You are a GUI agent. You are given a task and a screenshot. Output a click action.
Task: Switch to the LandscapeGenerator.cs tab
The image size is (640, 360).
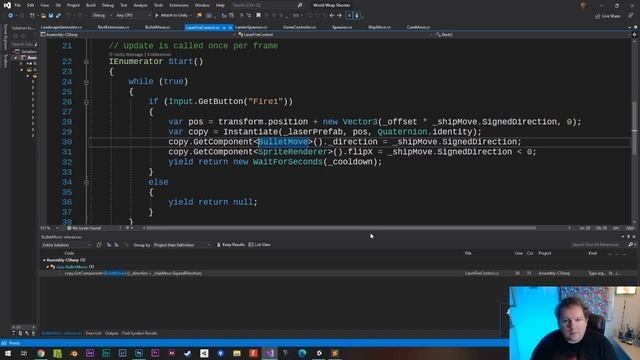coord(61,27)
